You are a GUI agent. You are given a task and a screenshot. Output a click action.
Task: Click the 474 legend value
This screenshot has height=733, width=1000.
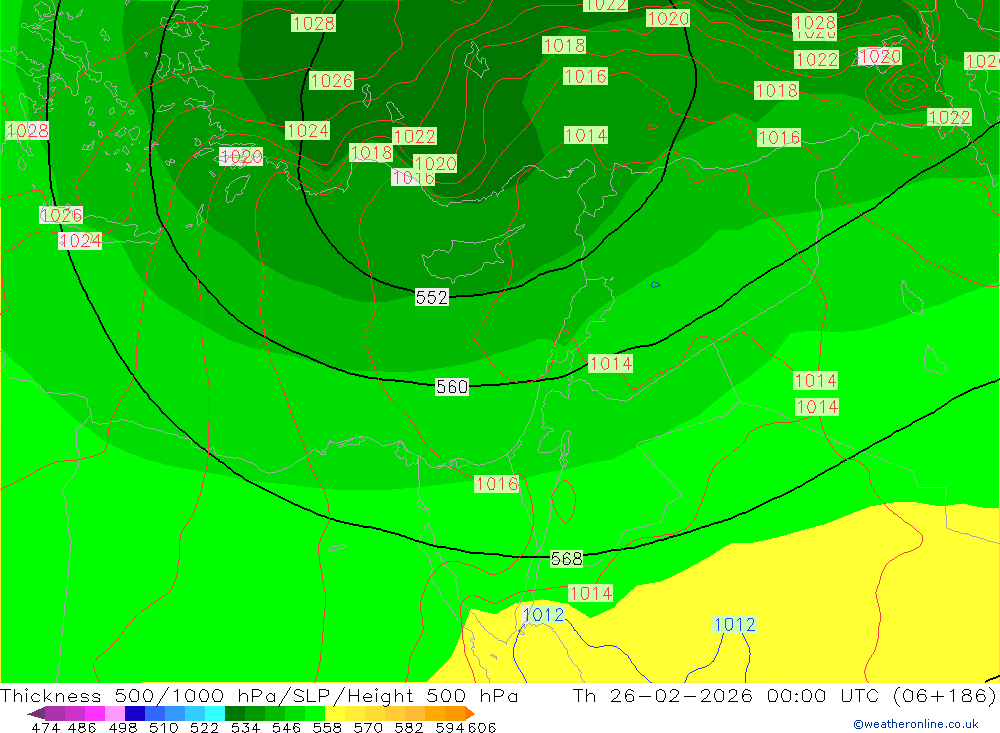(x=45, y=727)
